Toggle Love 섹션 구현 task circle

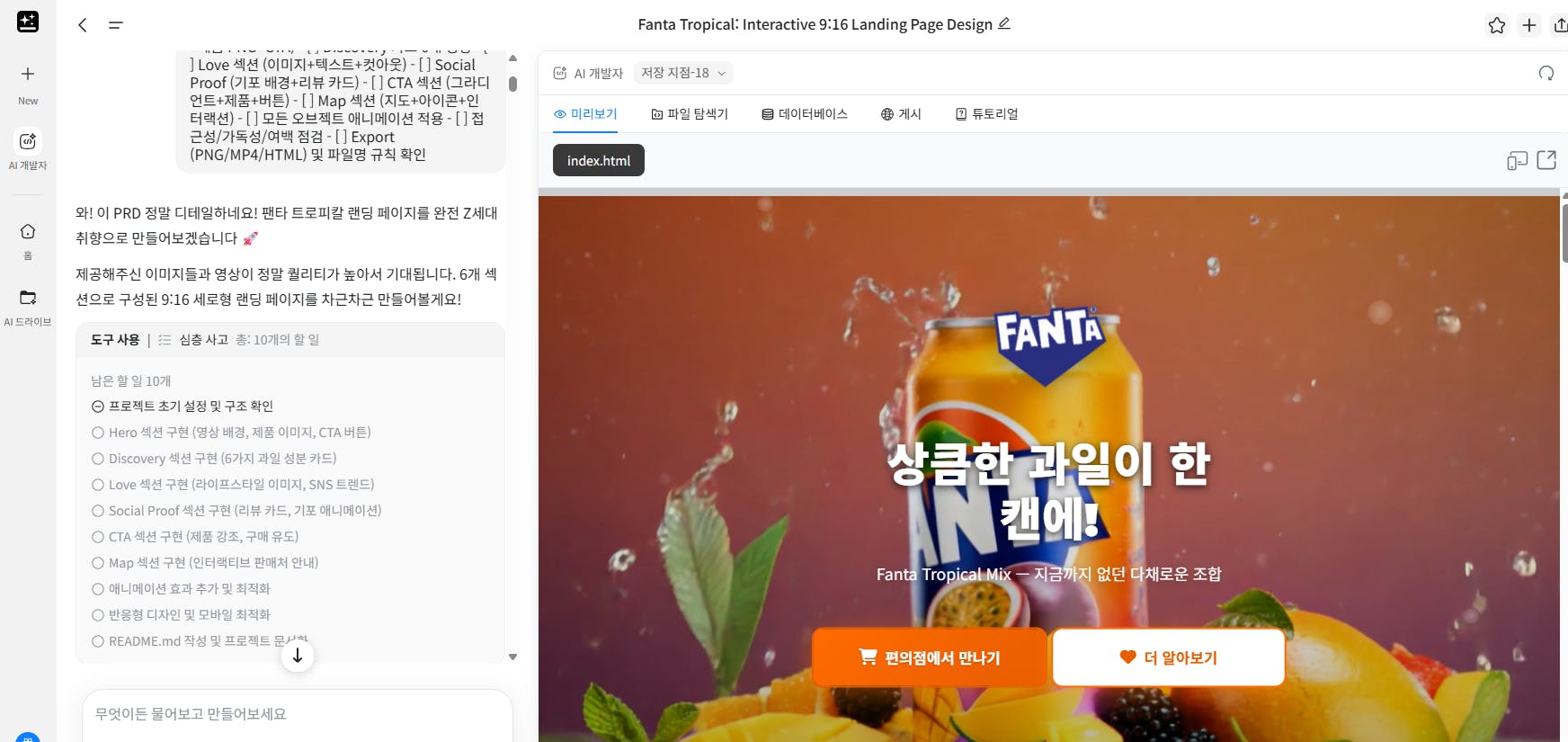(98, 485)
